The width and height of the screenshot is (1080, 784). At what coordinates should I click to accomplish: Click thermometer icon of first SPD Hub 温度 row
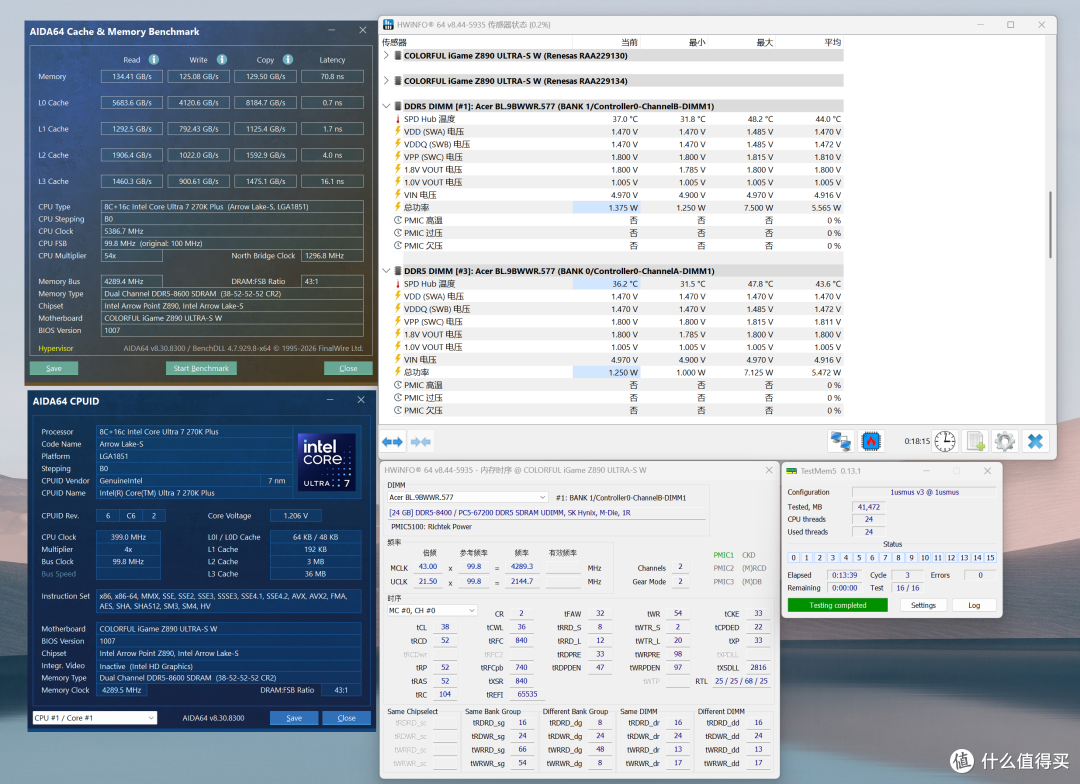click(x=397, y=118)
